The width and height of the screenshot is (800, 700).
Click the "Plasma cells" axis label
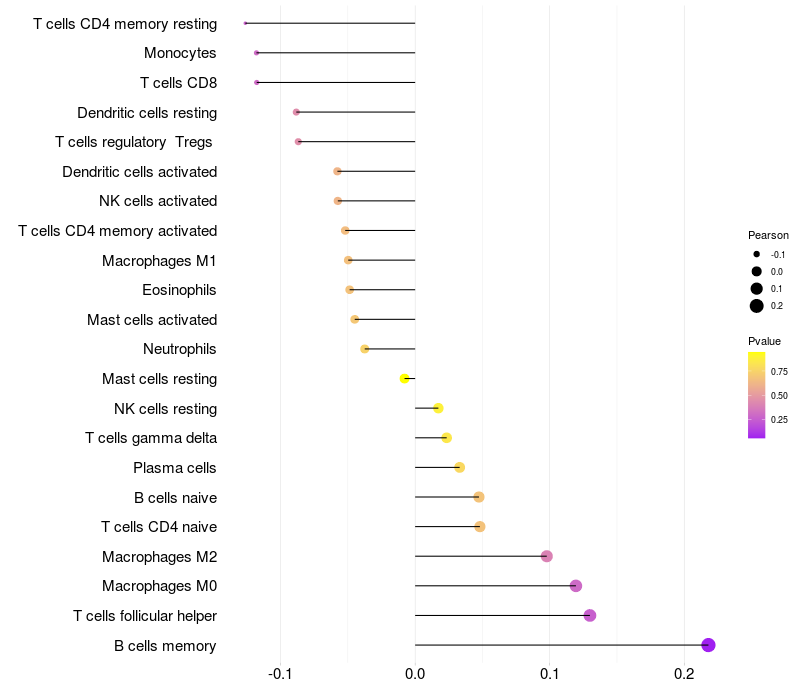click(x=175, y=468)
